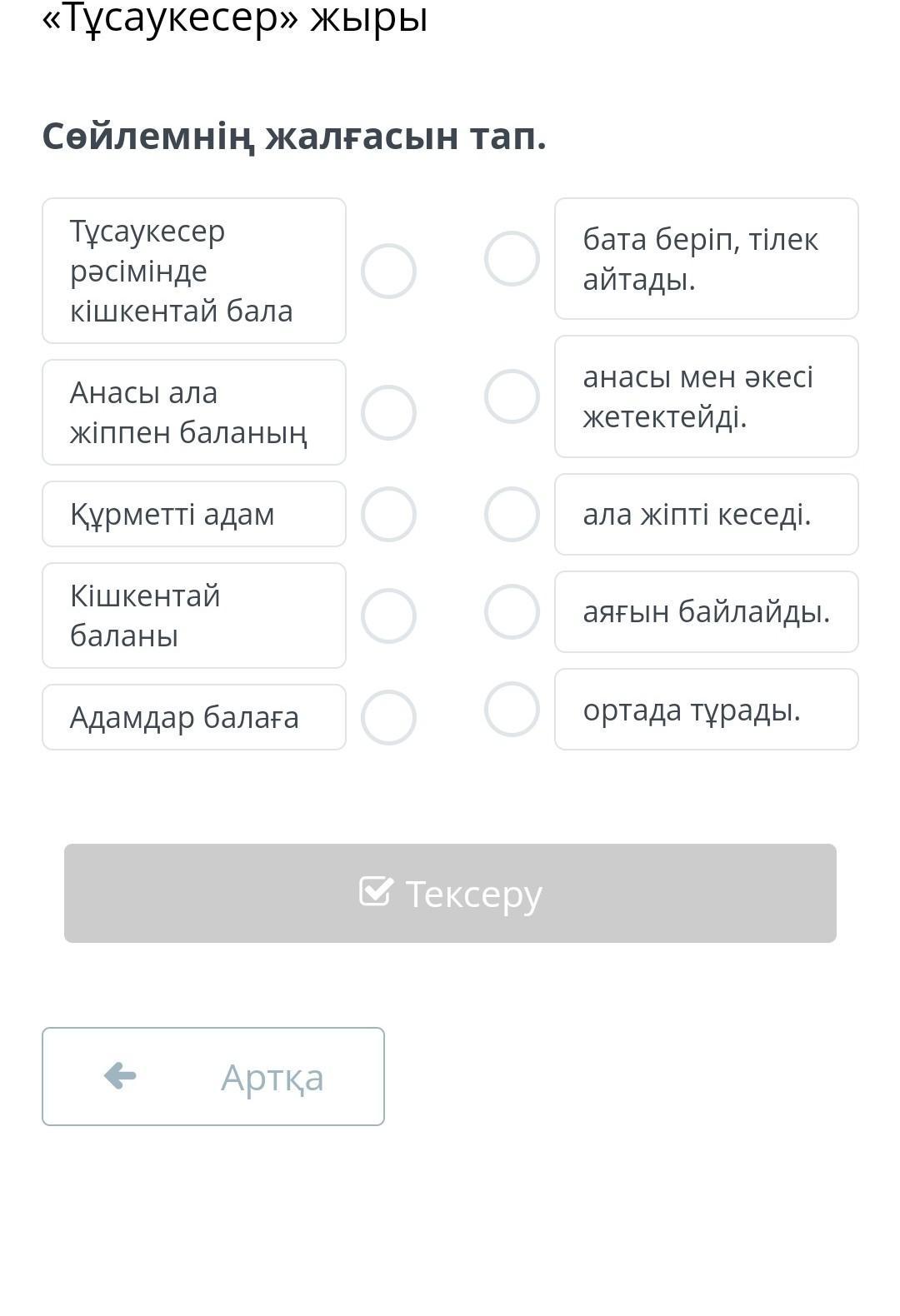The image size is (900, 1316).
Task: Click the 'Кішкентай баланы' card
Action: (x=194, y=616)
